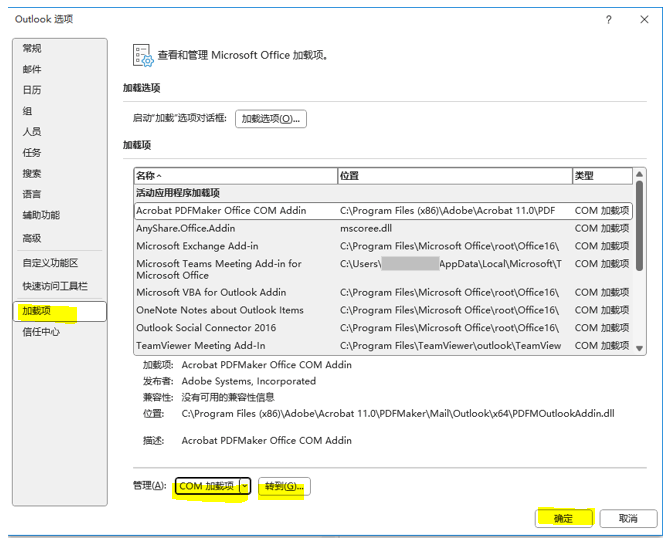This screenshot has width=666, height=545.
Task: Open the 常规 category
Action: coord(59,48)
